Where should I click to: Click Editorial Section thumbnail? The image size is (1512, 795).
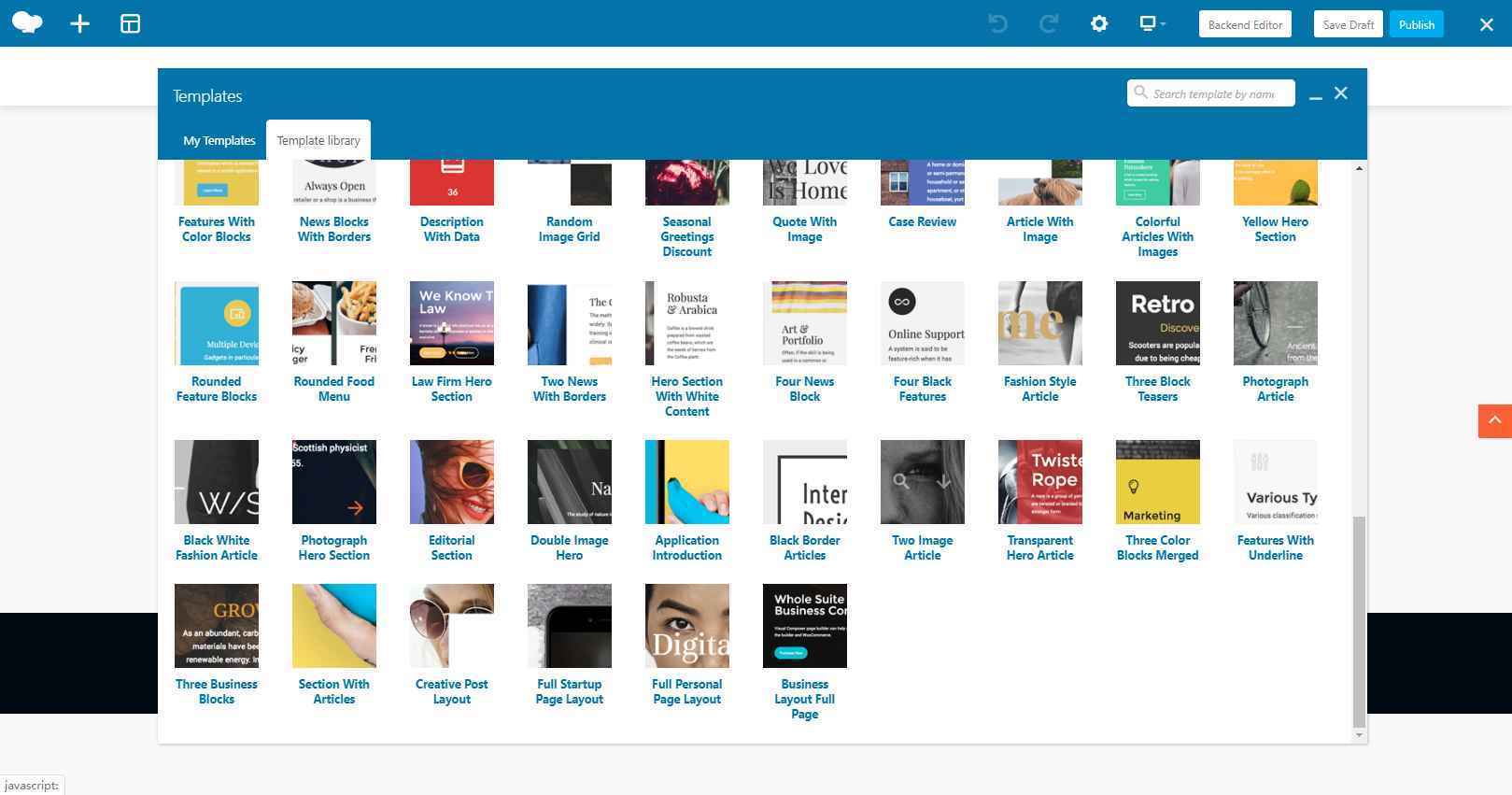[x=452, y=482]
